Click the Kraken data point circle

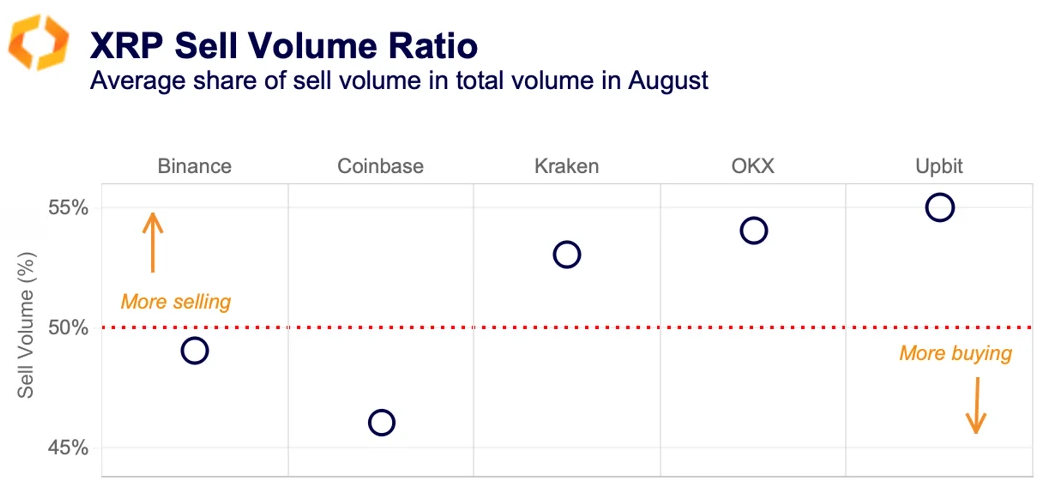click(x=567, y=255)
